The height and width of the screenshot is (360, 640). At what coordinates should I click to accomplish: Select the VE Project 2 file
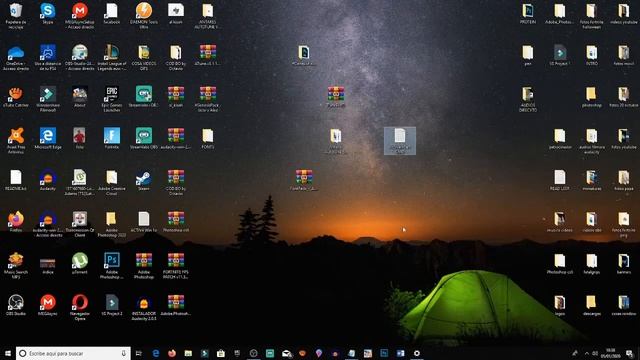pyautogui.click(x=111, y=305)
